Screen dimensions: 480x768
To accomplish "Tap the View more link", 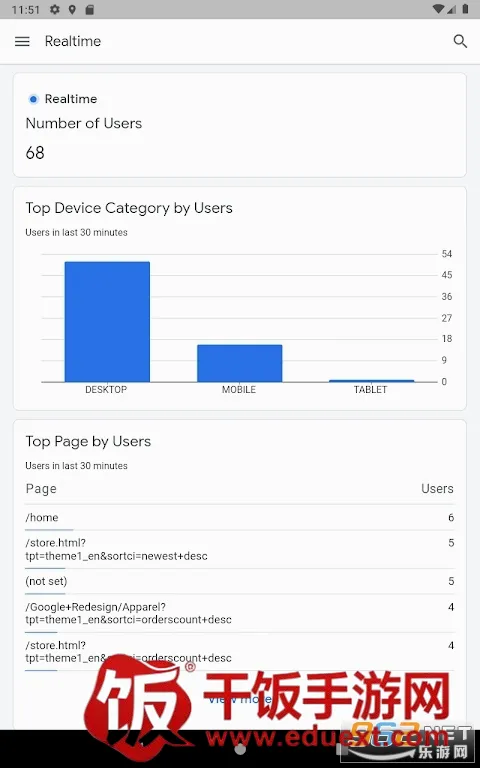I will (240, 699).
